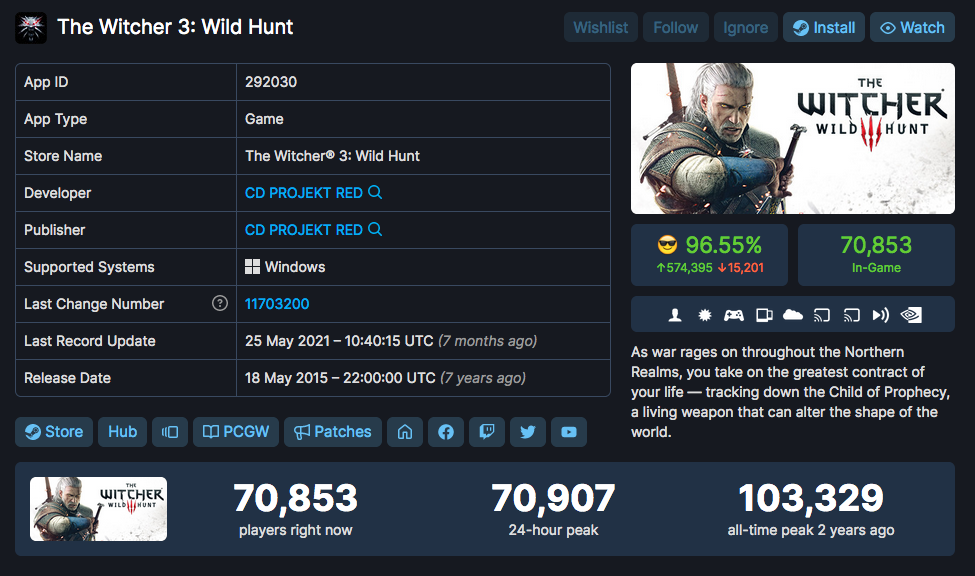Viewport: 975px width, 576px height.
Task: Click the single-player person icon
Action: (675, 315)
